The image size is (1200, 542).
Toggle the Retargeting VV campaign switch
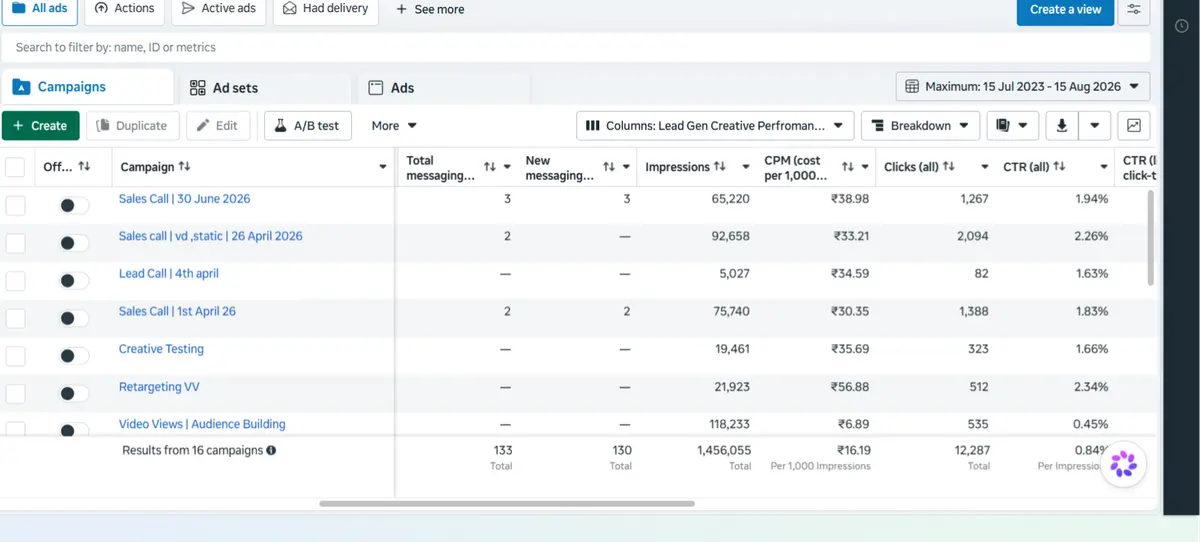pyautogui.click(x=74, y=393)
